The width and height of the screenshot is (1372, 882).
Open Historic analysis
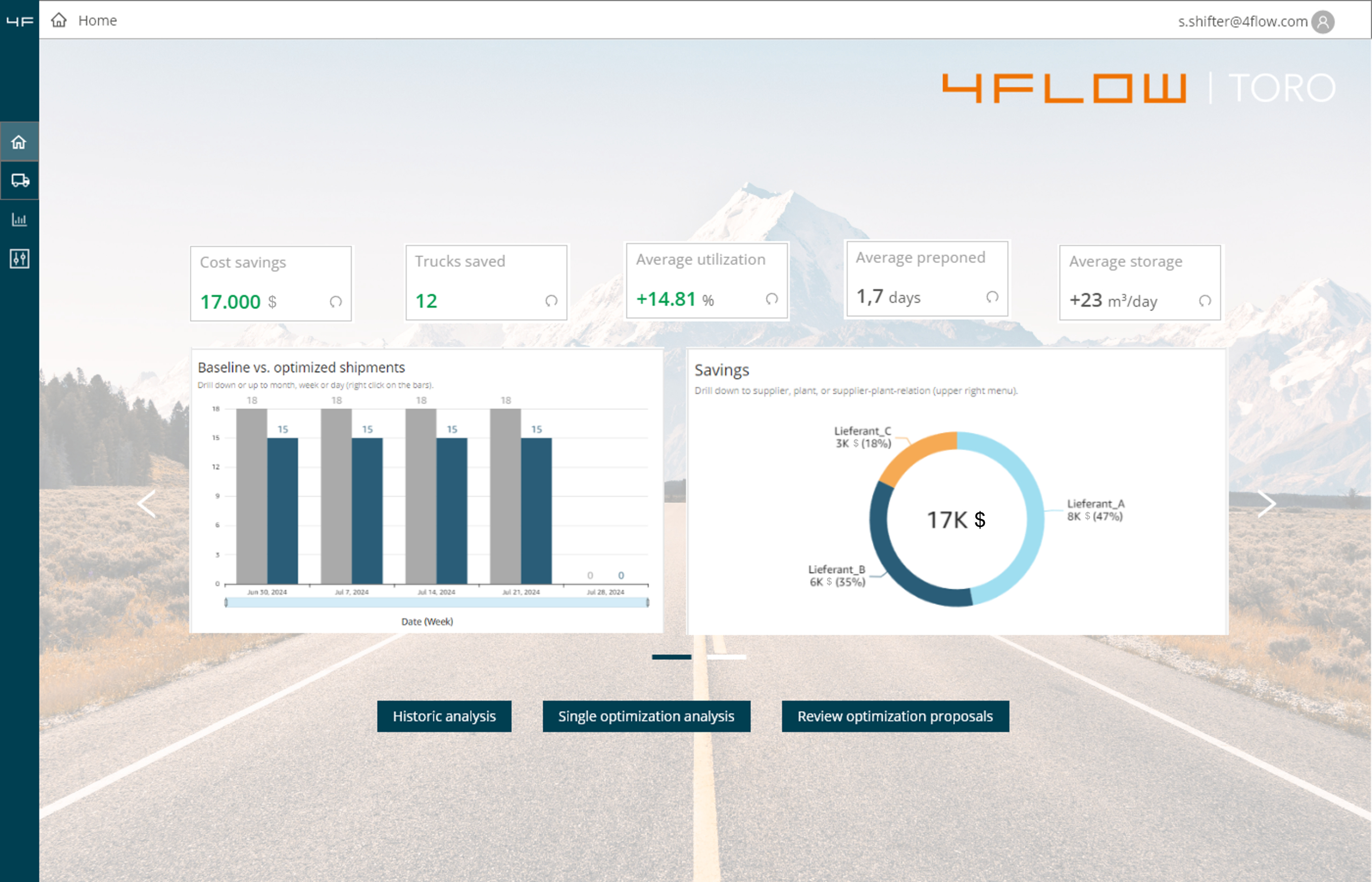tap(443, 716)
